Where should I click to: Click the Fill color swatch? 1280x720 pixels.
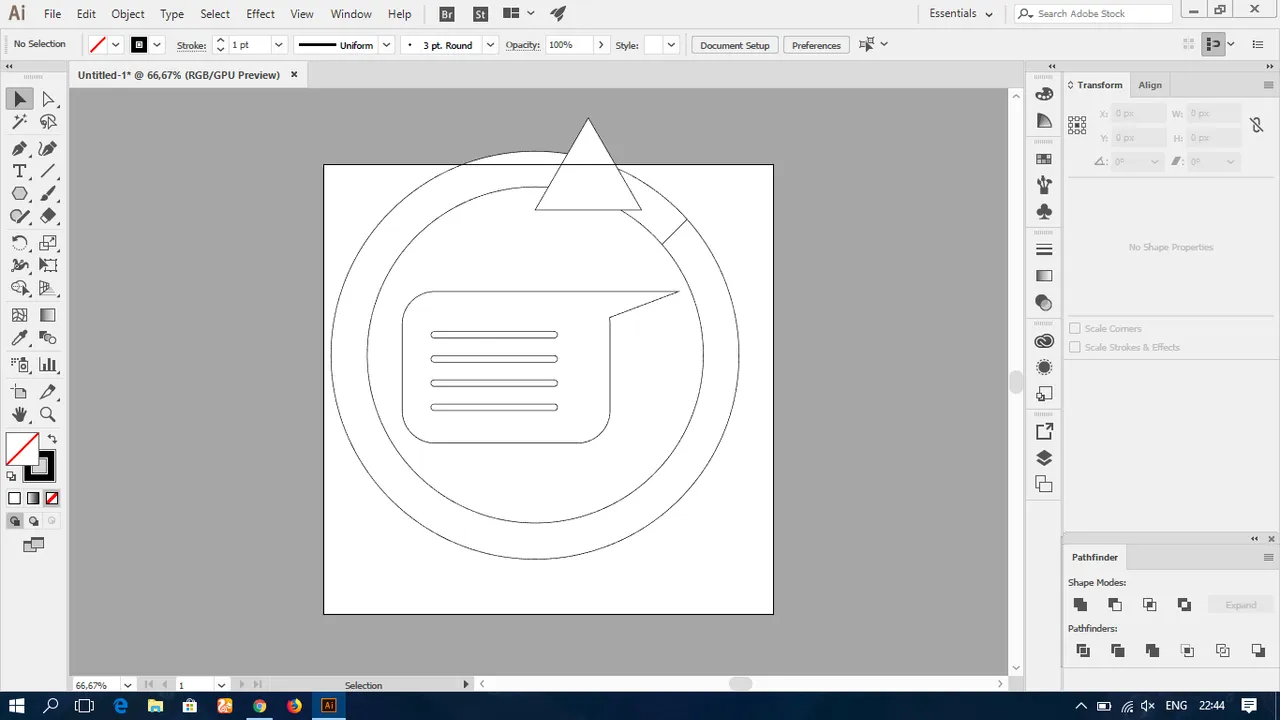(x=22, y=449)
